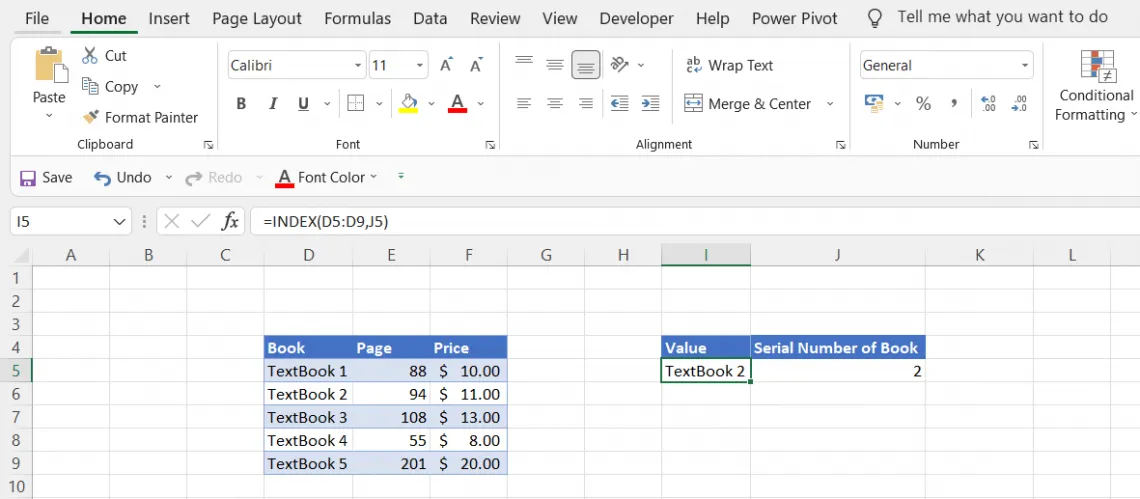Expand the General number format dropdown
Viewport: 1140px width, 499px height.
tap(1025, 66)
